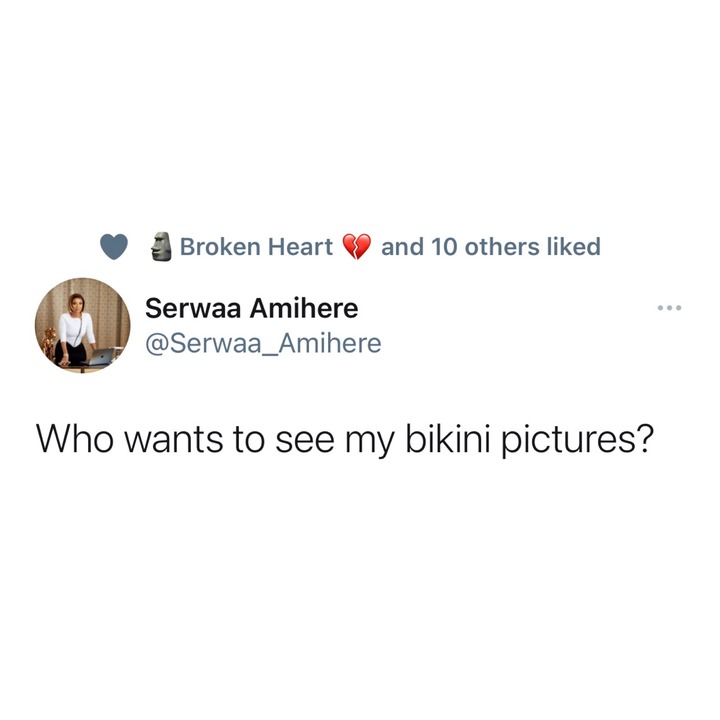
Task: Open the @Serwaa_Amihere handle link
Action: [263, 343]
